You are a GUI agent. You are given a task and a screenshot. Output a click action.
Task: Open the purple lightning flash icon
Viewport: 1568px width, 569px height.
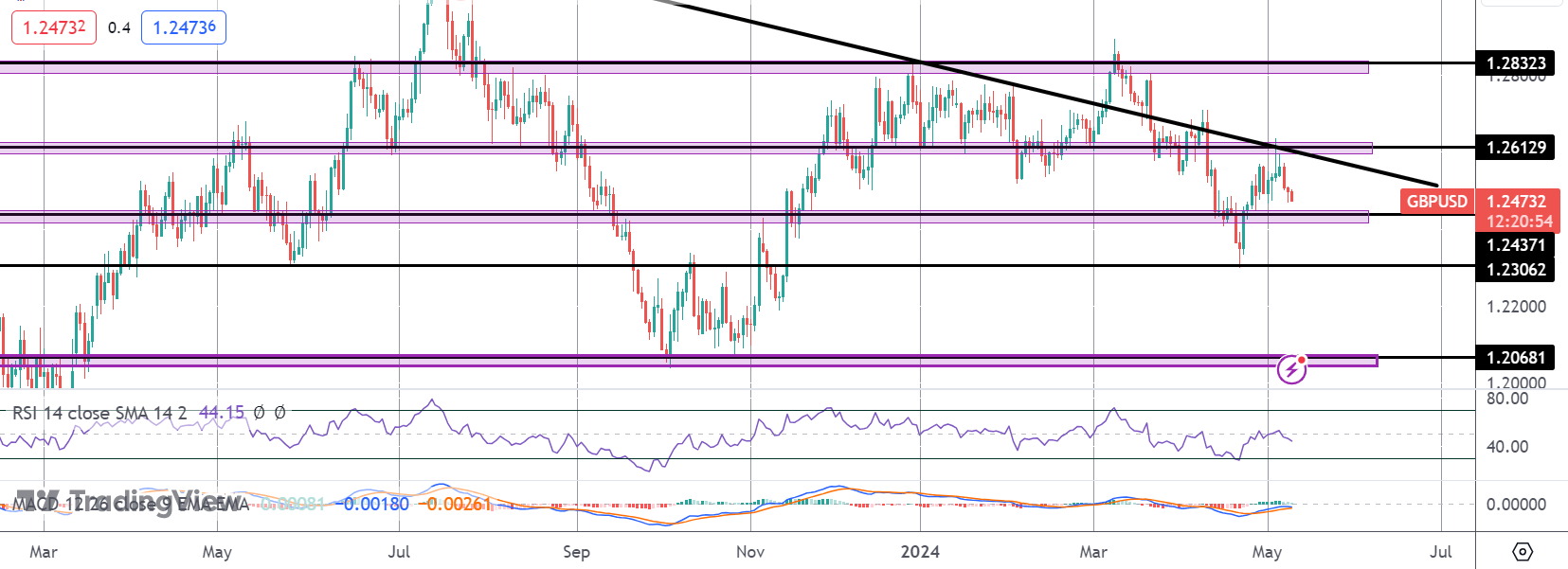[x=1292, y=369]
